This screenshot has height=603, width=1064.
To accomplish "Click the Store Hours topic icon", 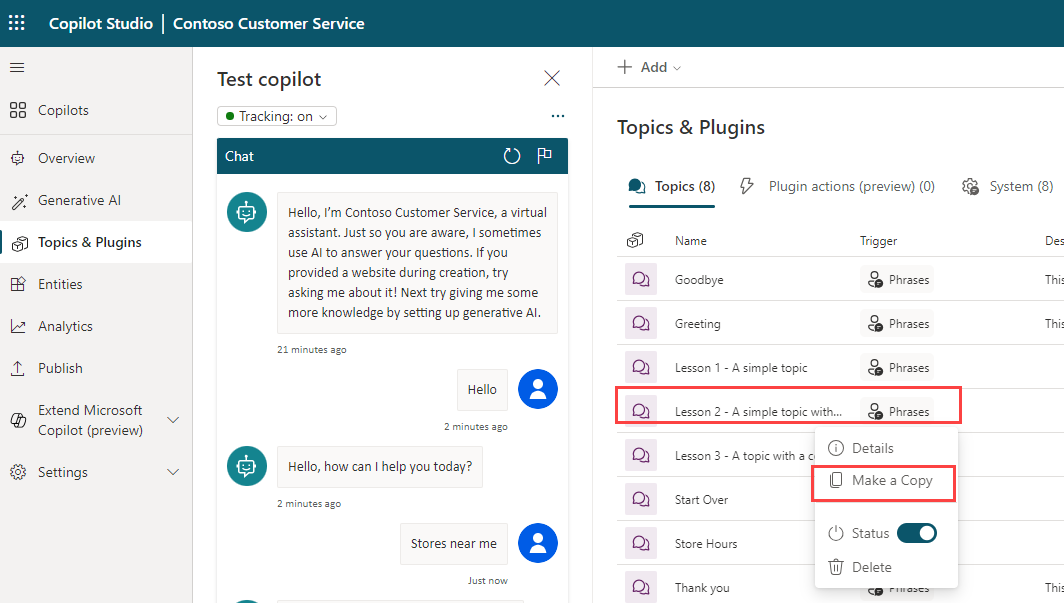I will (641, 543).
